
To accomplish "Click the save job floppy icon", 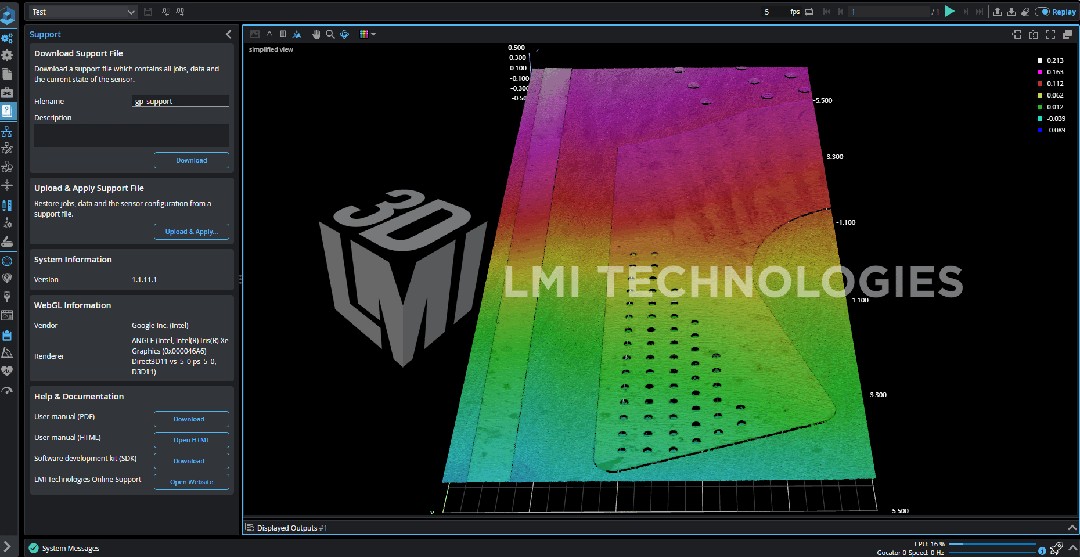I will (148, 12).
